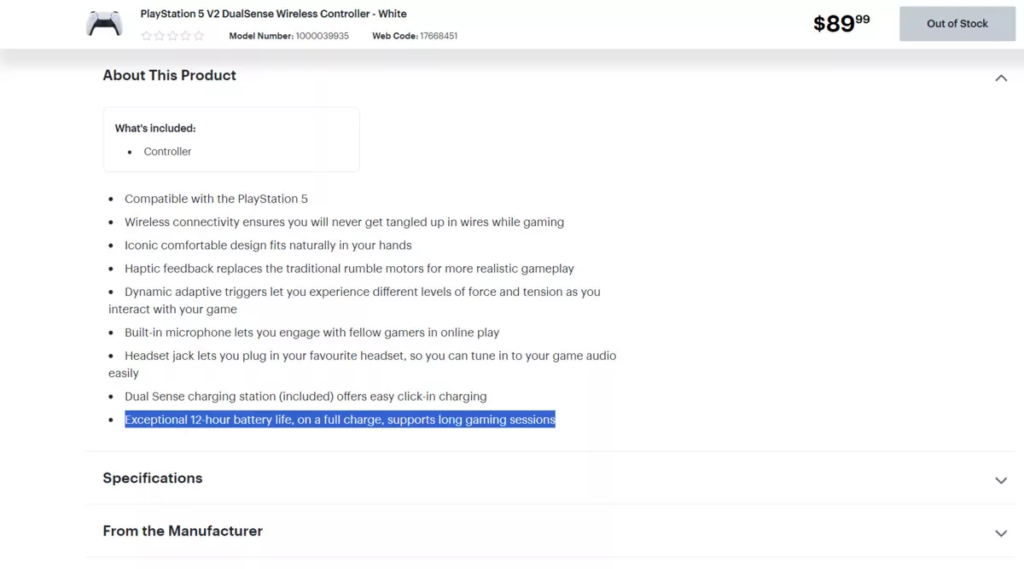Viewport: 1024px width, 569px height.
Task: Click the Compatible with the PlayStation 5 bullet
Action: [216, 199]
